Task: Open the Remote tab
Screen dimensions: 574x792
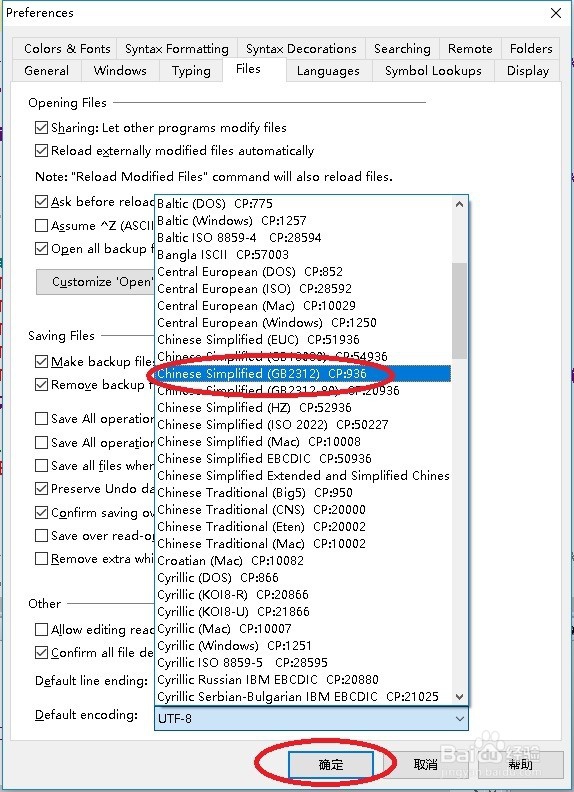Action: [470, 48]
